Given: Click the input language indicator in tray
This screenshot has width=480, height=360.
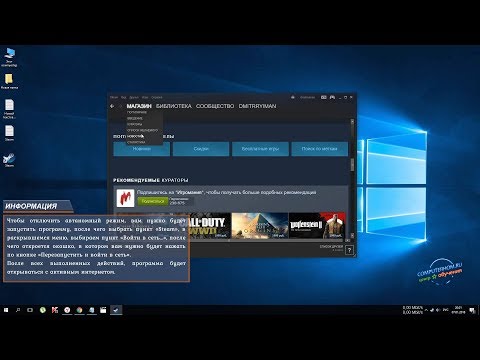Looking at the screenshot, I should [445, 310].
